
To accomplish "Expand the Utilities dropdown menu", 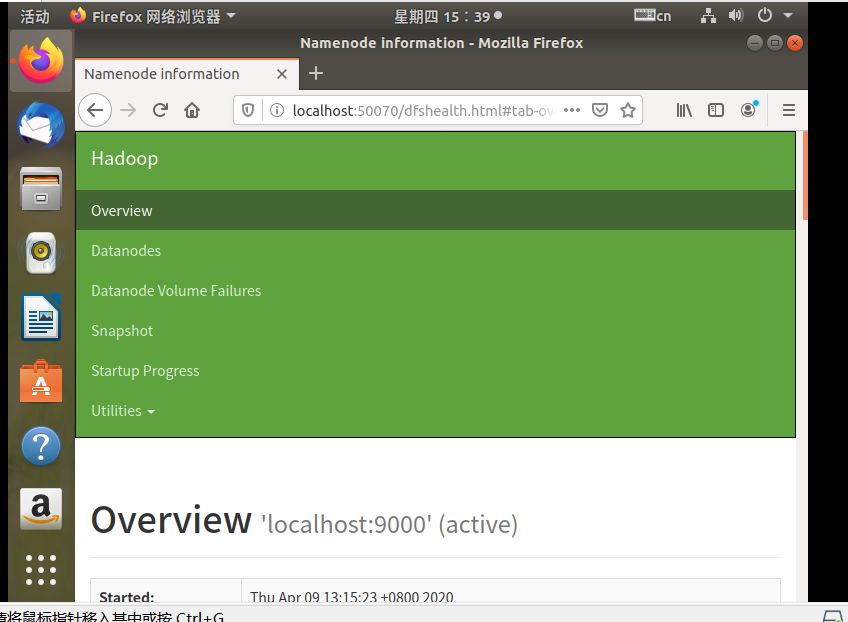I will [122, 410].
